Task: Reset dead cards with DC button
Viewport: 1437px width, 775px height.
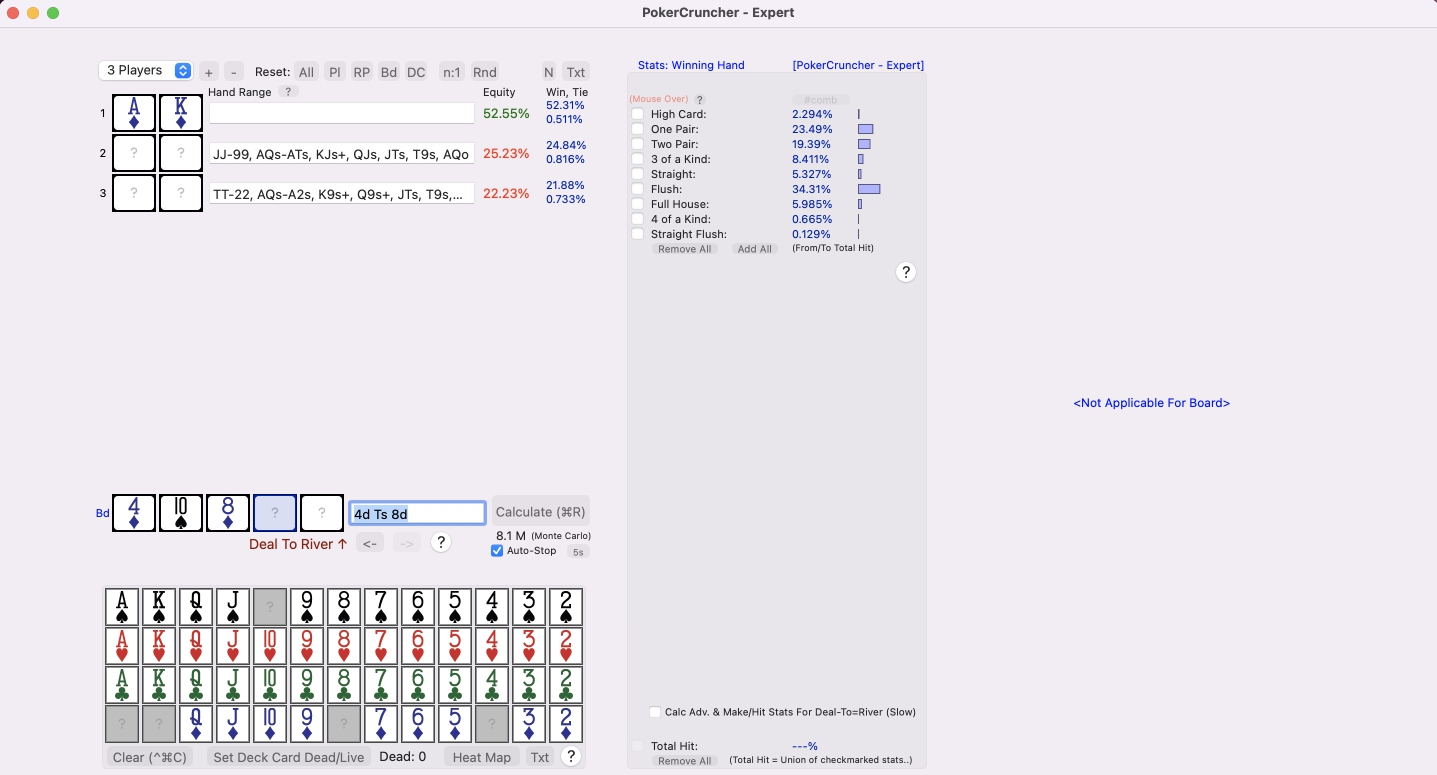Action: [x=416, y=72]
